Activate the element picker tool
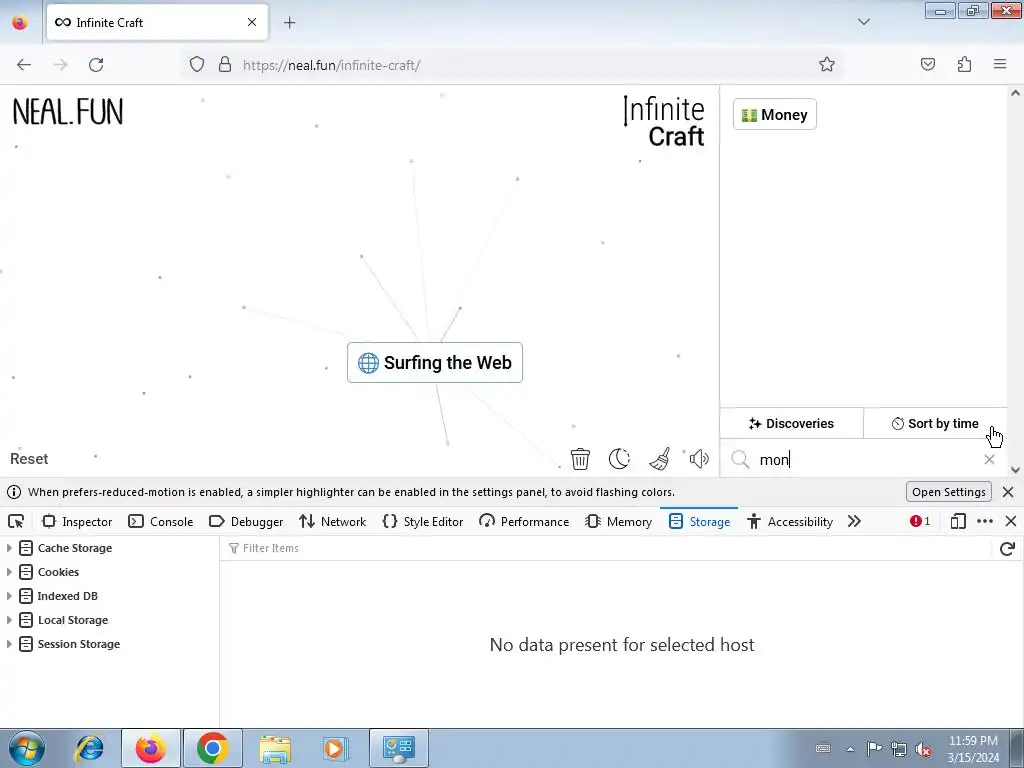This screenshot has height=768, width=1024. tap(16, 521)
